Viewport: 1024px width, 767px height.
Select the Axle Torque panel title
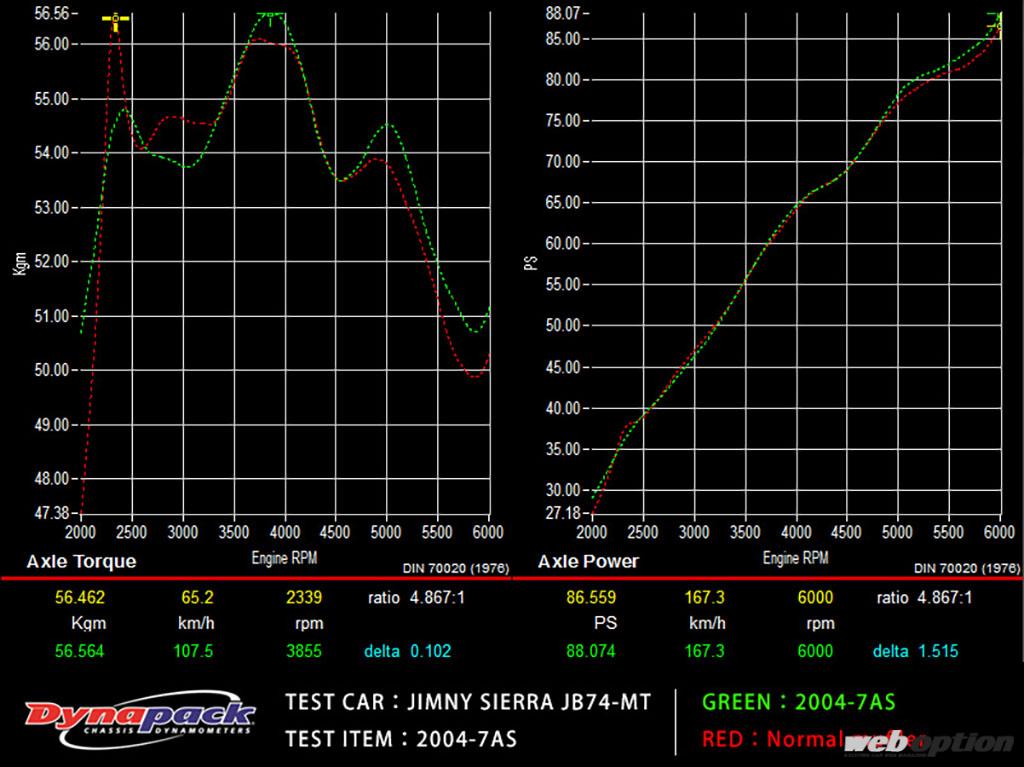pyautogui.click(x=81, y=562)
